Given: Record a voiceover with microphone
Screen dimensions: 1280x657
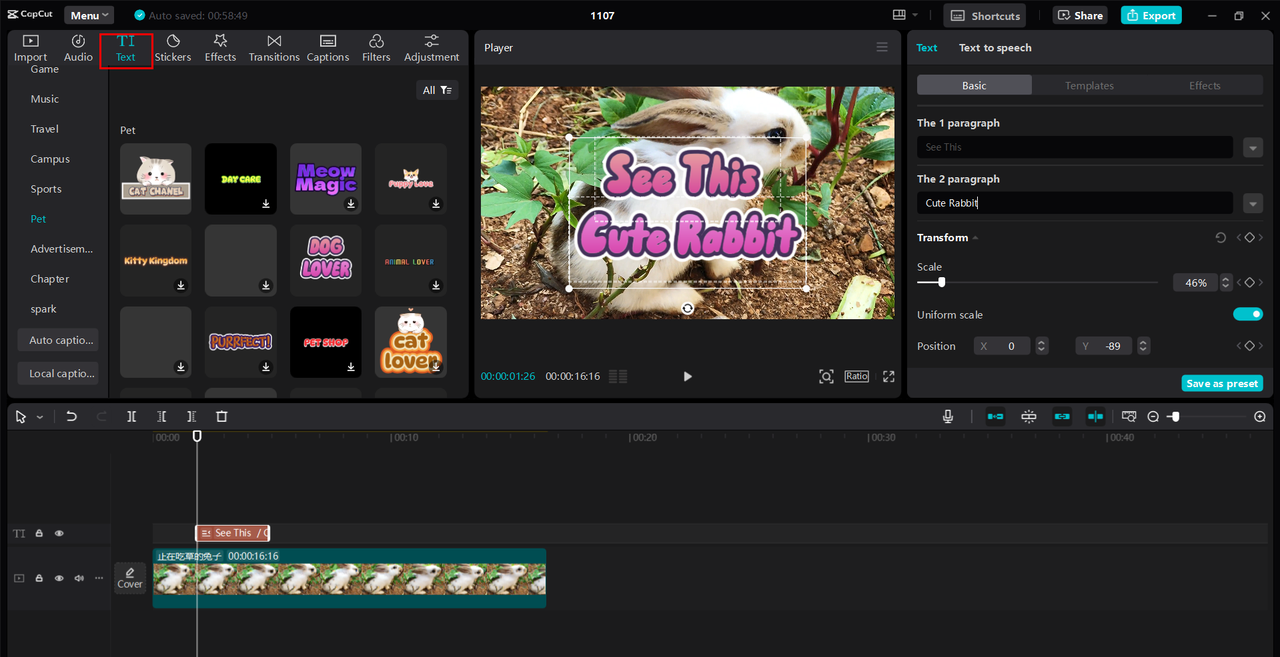Looking at the screenshot, I should coord(948,416).
